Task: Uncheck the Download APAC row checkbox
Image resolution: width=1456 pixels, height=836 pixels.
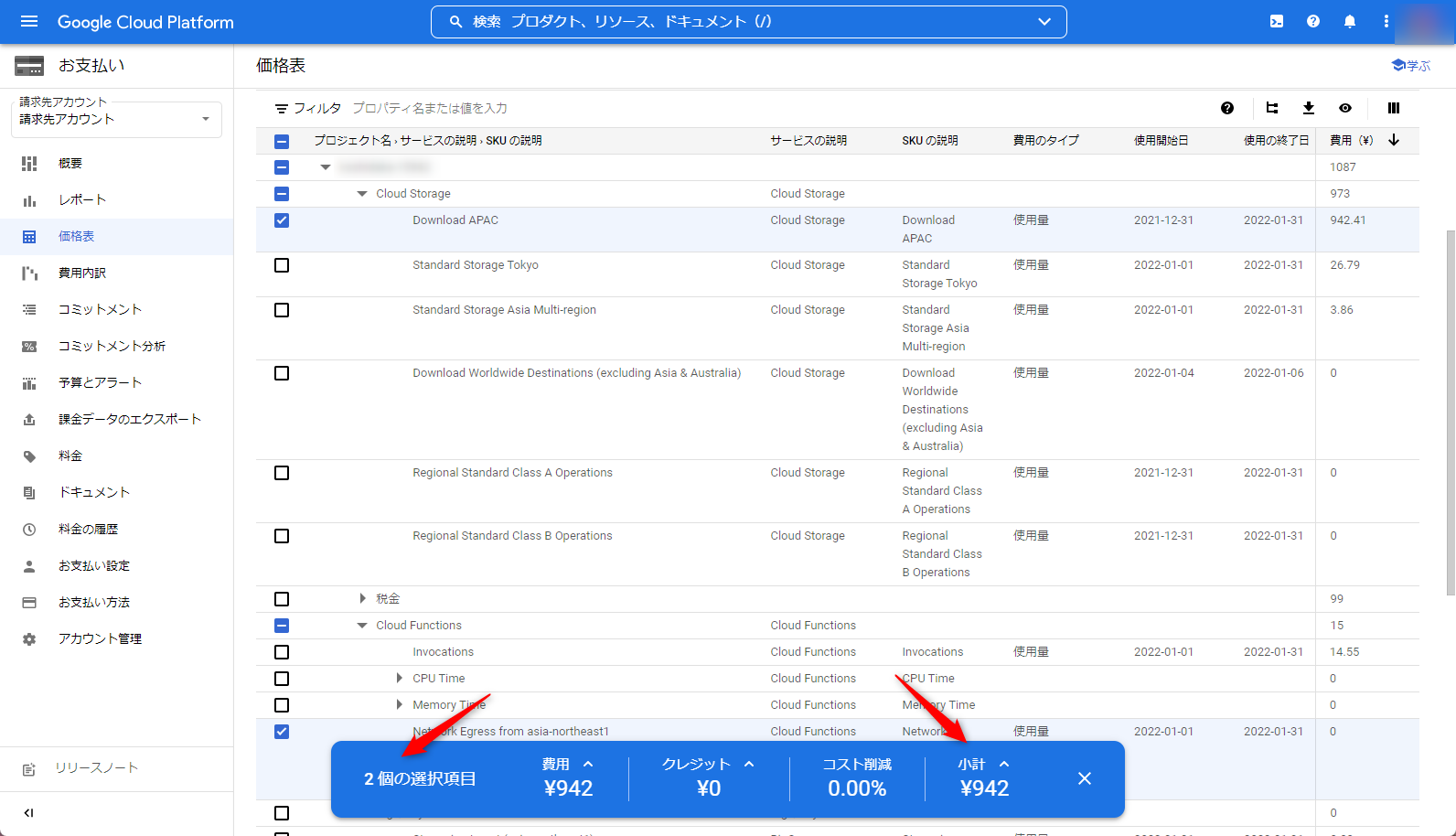Action: (x=282, y=220)
